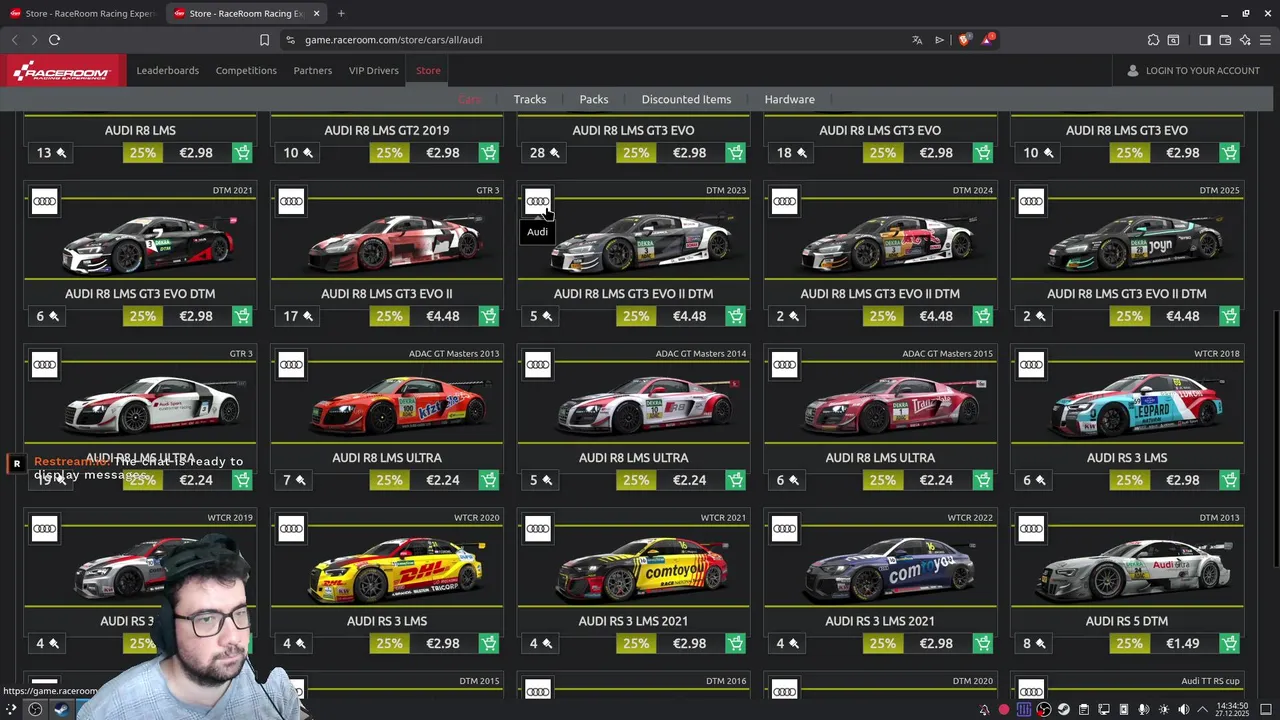1280x720 pixels.
Task: Click Audi logo on WTCR 2018 card
Action: [x=1031, y=365]
